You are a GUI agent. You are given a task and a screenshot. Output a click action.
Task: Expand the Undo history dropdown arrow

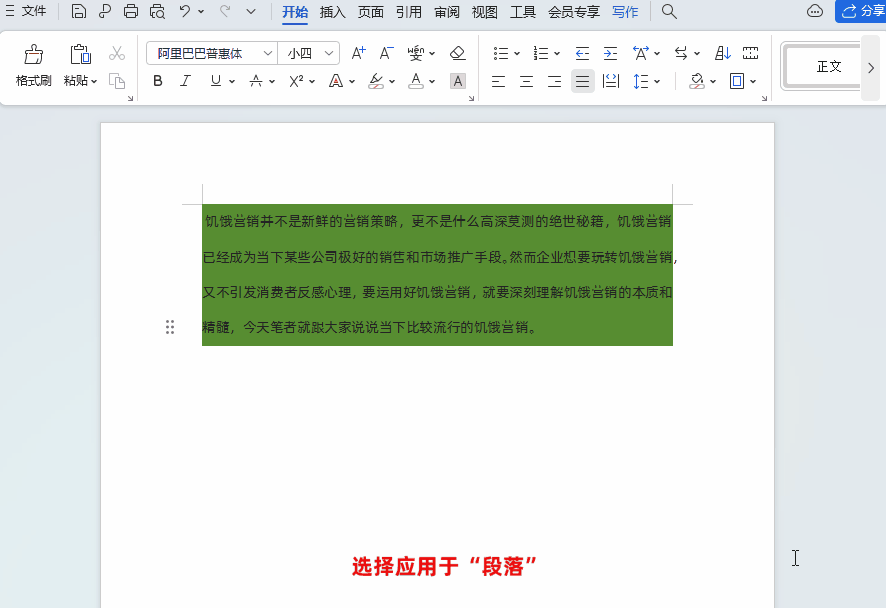coord(201,11)
